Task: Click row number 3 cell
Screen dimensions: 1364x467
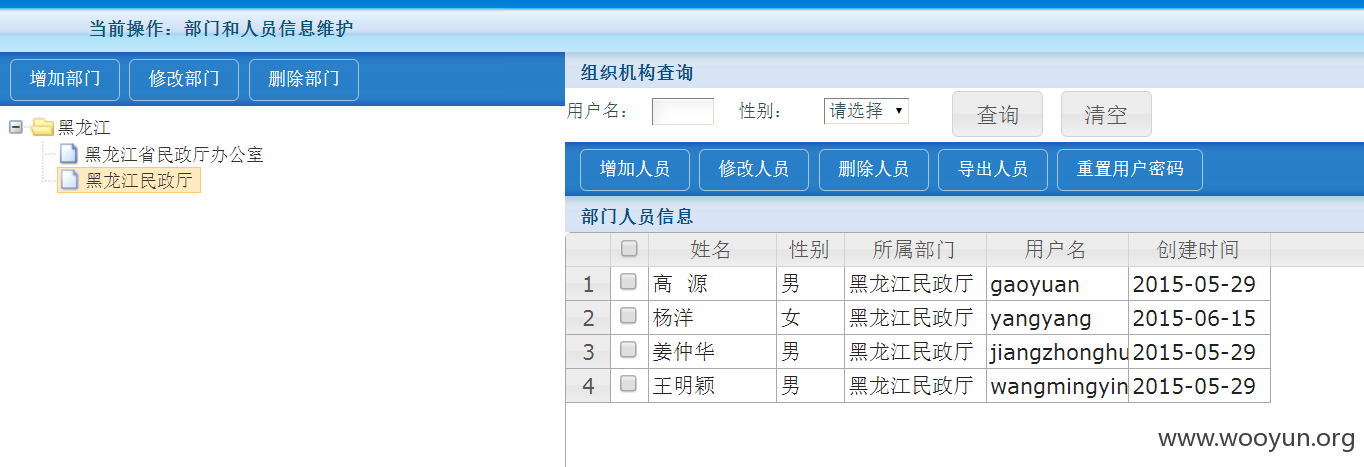Action: [588, 352]
